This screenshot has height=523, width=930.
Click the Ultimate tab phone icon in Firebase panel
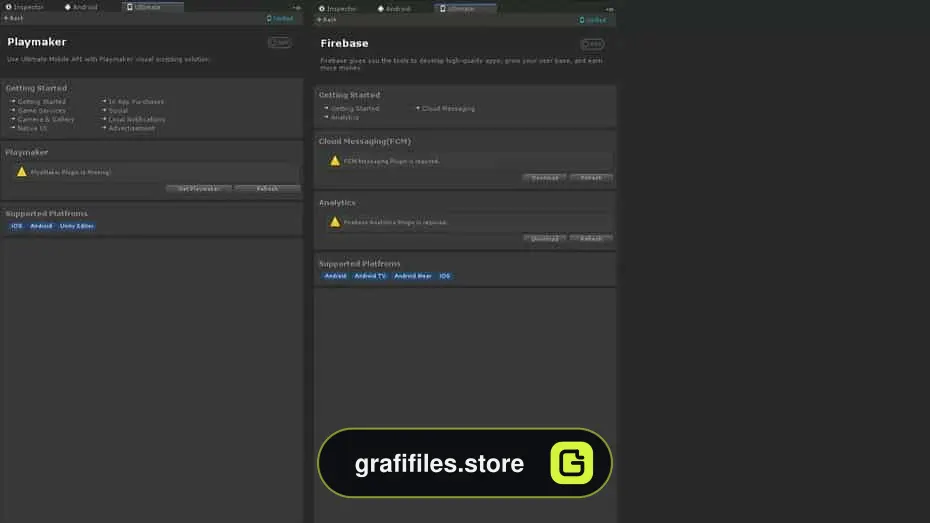click(442, 9)
